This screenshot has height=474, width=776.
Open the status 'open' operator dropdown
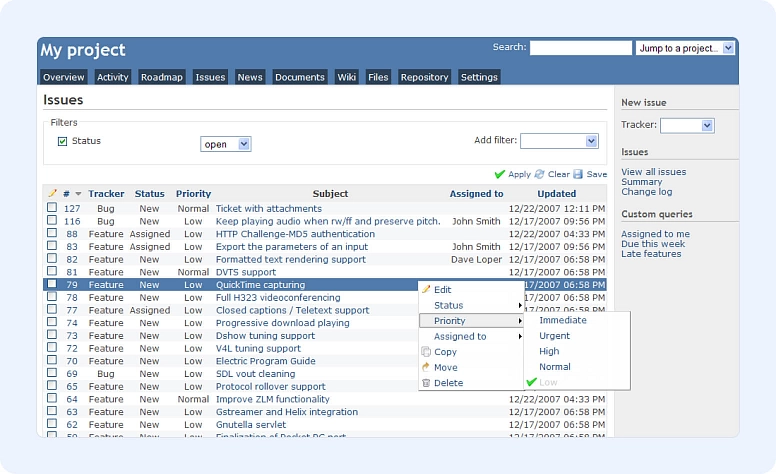pos(225,144)
